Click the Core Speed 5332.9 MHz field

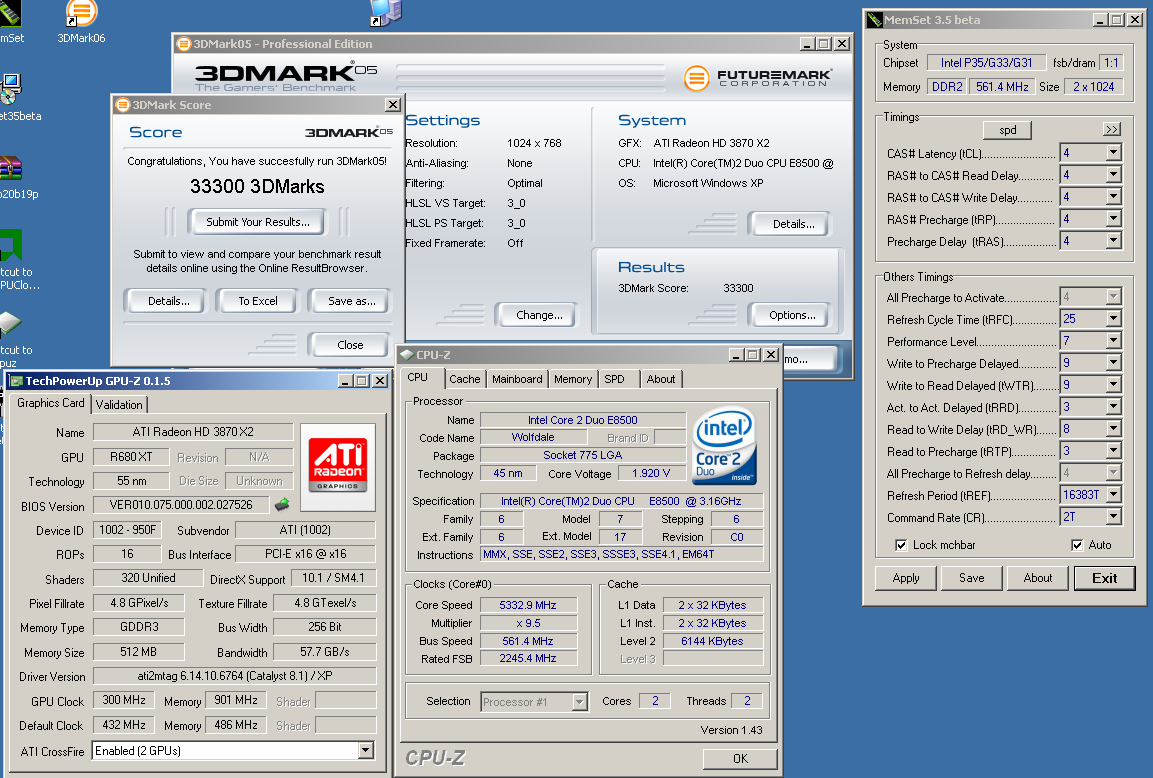528,605
